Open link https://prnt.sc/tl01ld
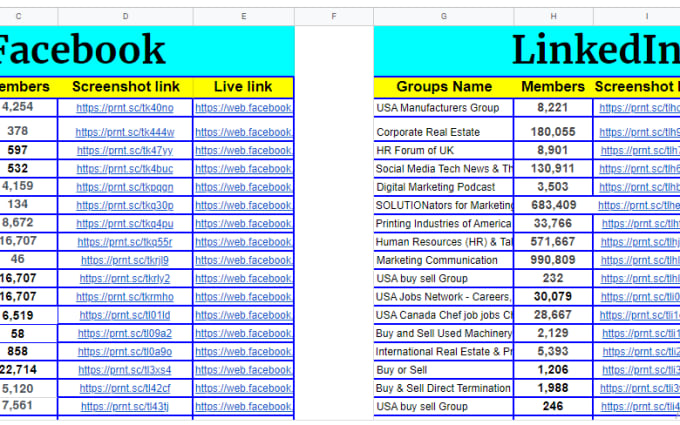The width and height of the screenshot is (680, 425). pos(125,315)
